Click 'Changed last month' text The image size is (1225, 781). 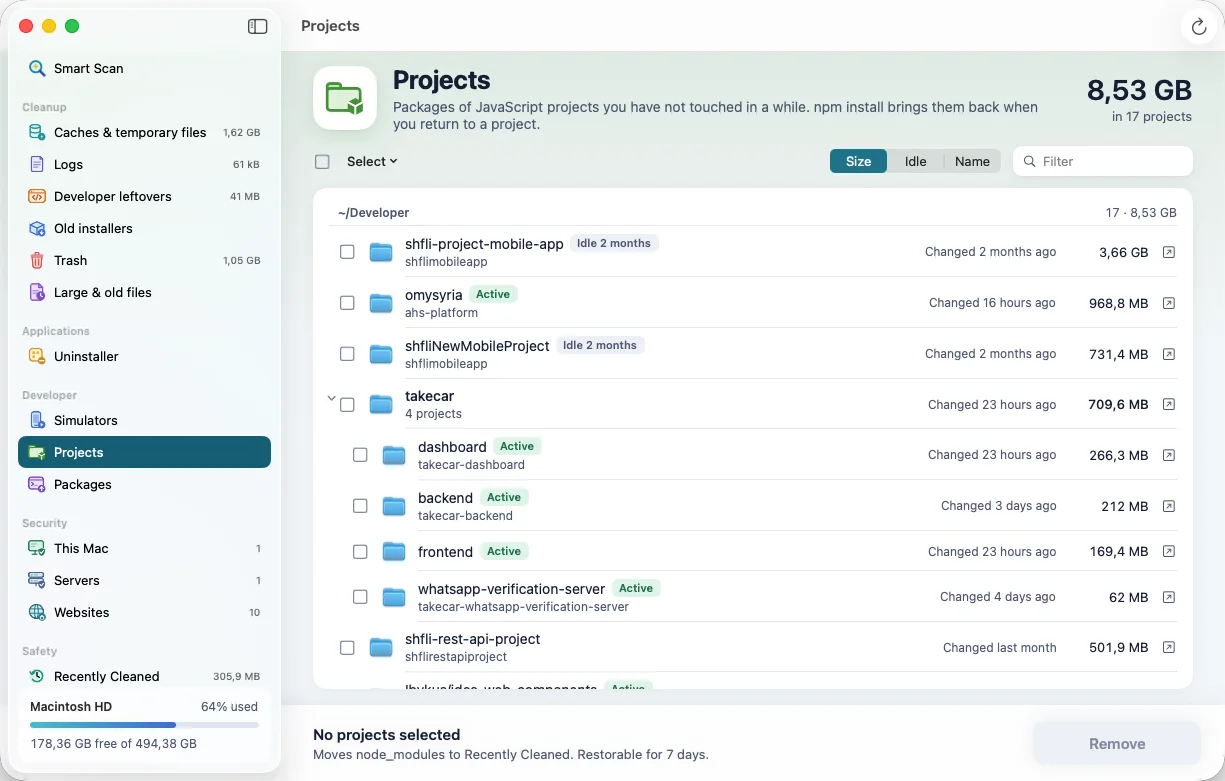tap(999, 648)
